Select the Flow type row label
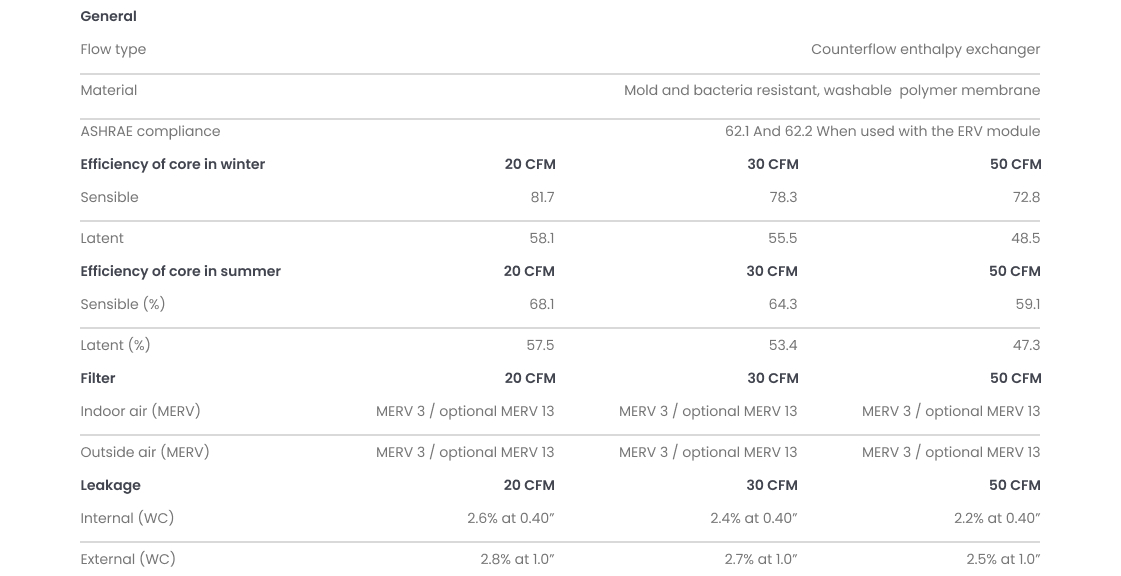This screenshot has height=576, width=1121. click(113, 49)
